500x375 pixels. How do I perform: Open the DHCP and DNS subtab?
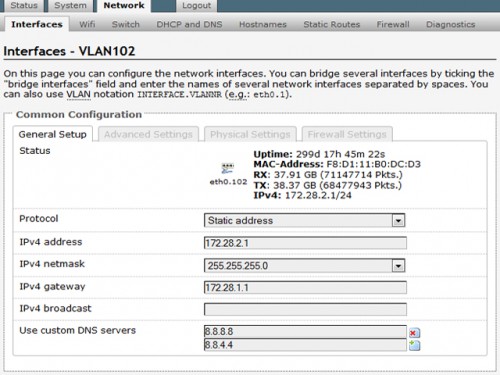tap(189, 24)
